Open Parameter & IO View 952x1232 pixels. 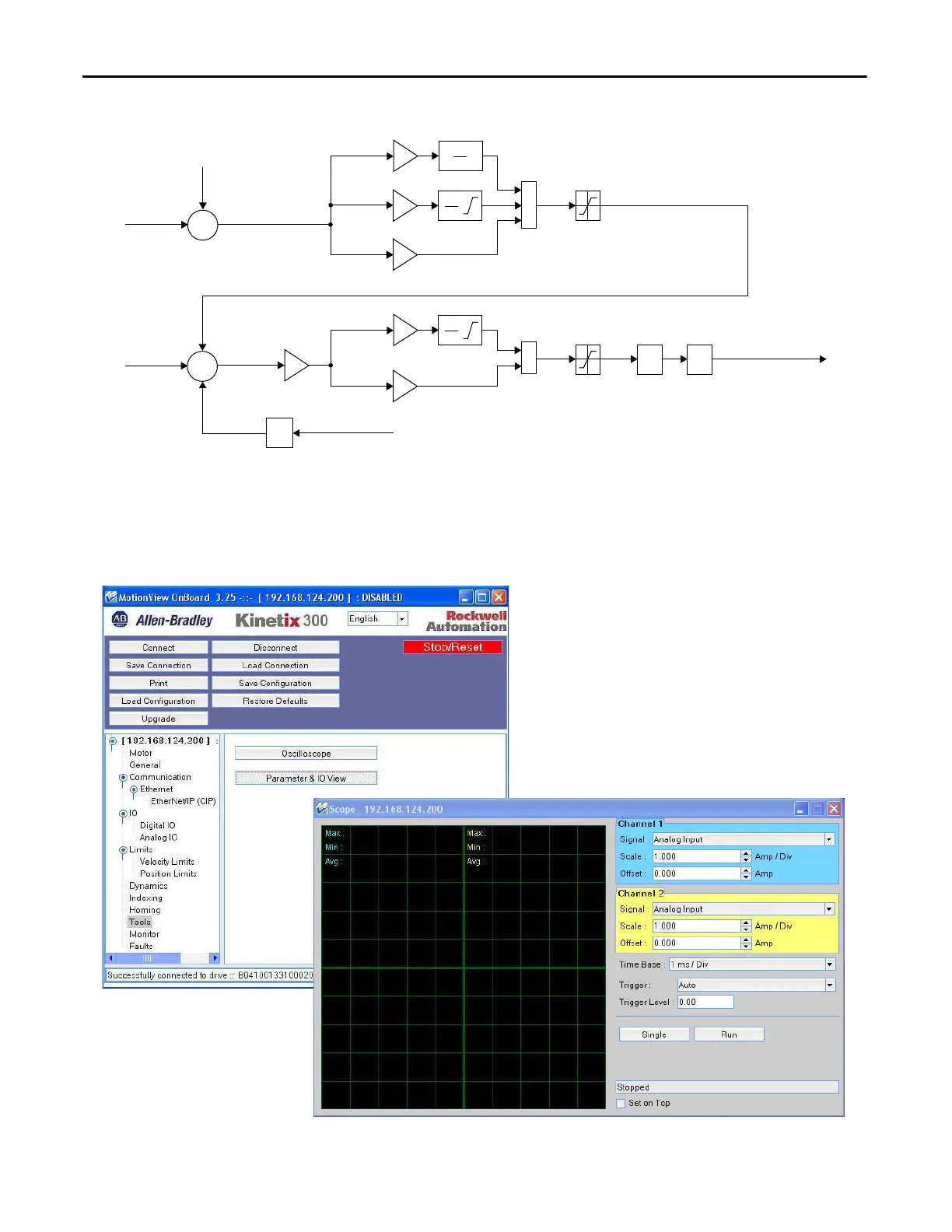click(306, 778)
